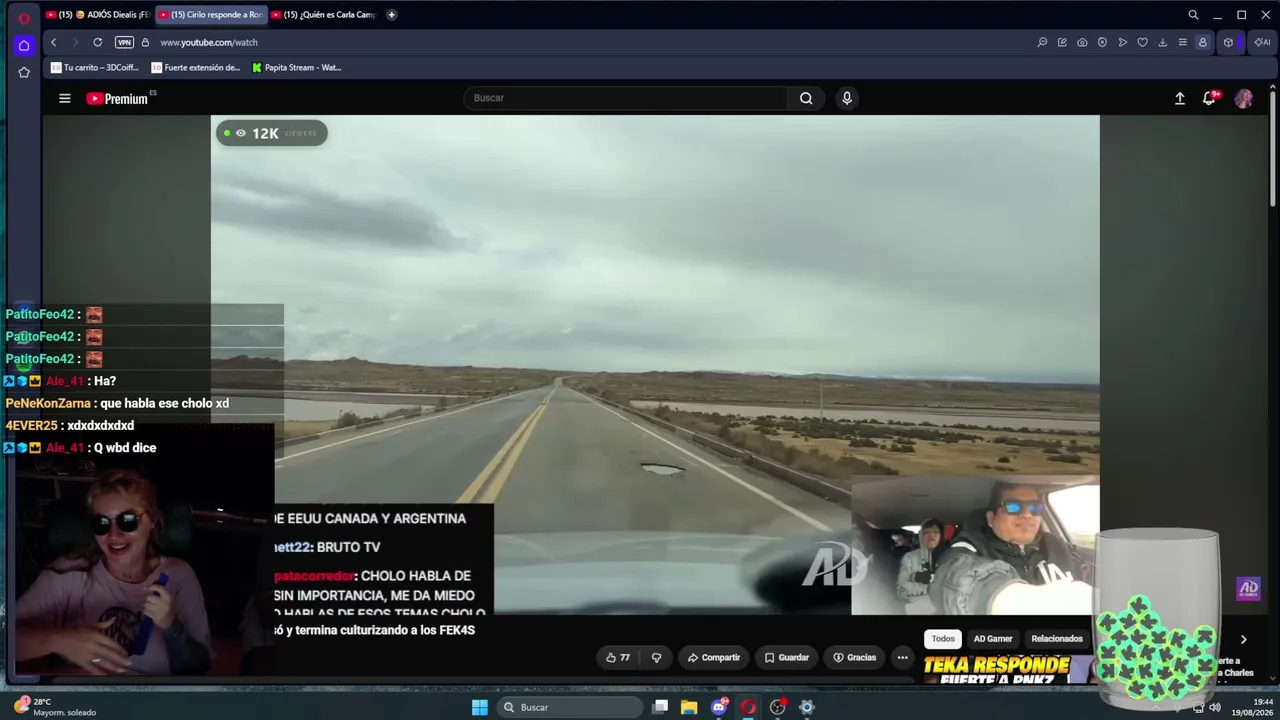This screenshot has width=1280, height=720.
Task: Select the 'Todos' filter chip
Action: [943, 639]
